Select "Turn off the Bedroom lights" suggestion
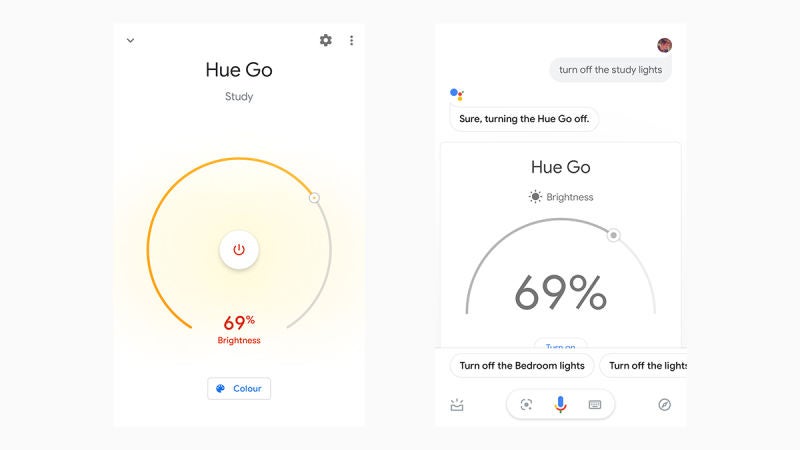The width and height of the screenshot is (800, 450). pos(522,365)
